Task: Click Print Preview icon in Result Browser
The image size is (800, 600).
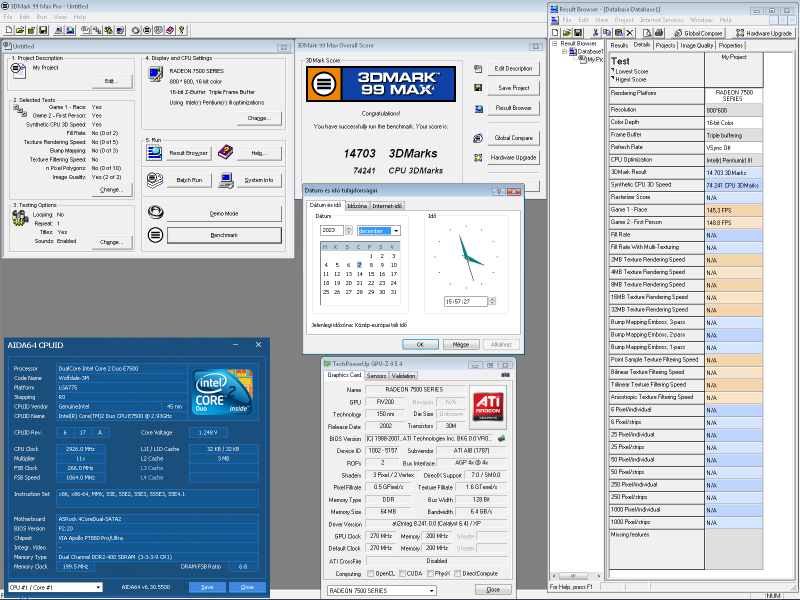Action: coord(647,33)
